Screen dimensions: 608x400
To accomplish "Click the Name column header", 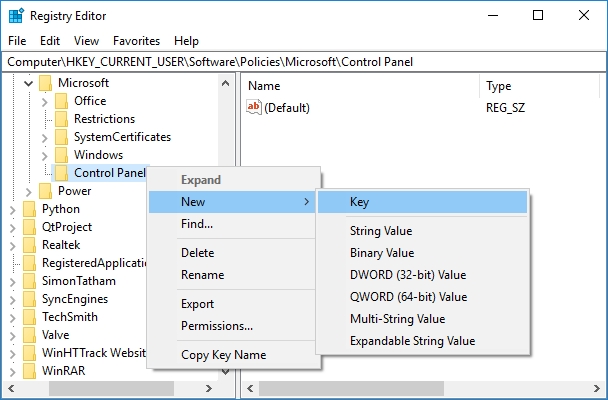I will 264,86.
